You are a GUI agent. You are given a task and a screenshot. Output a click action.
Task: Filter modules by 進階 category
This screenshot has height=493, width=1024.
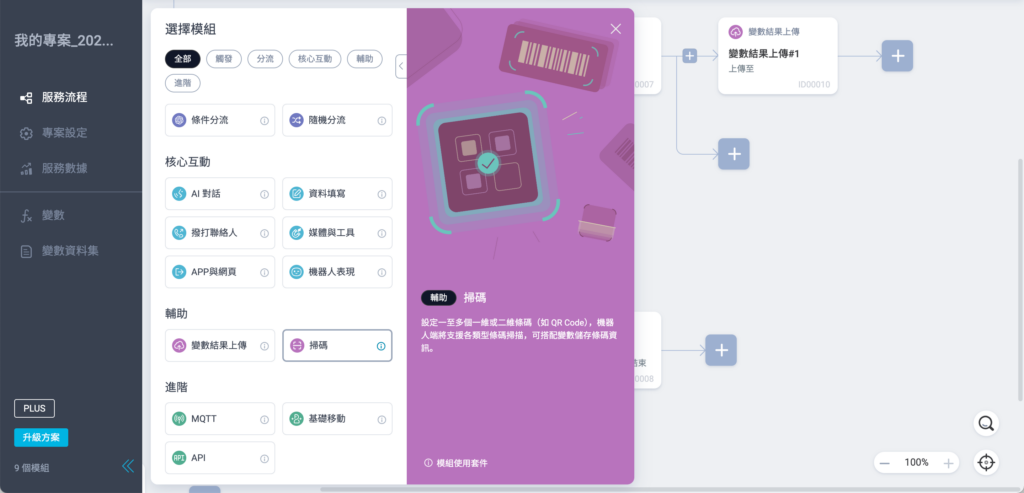[183, 84]
